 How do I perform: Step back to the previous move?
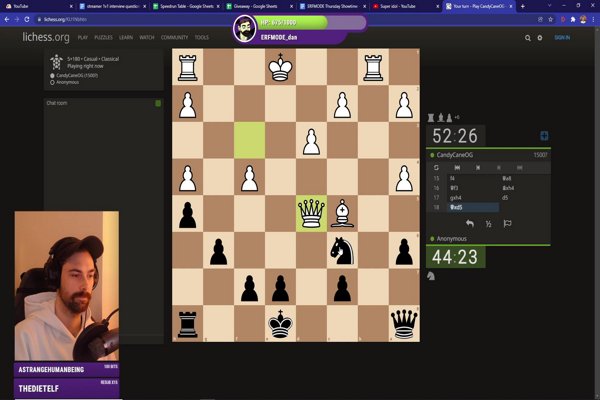point(480,168)
